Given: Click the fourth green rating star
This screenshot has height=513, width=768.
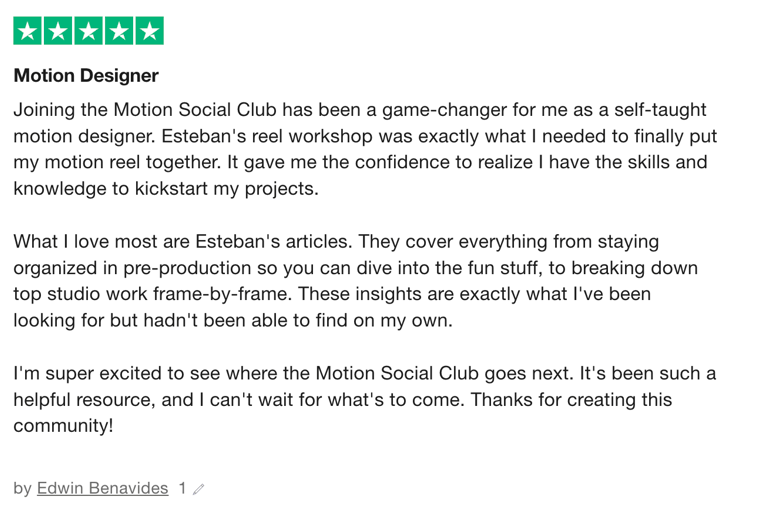Looking at the screenshot, I should (x=119, y=31).
